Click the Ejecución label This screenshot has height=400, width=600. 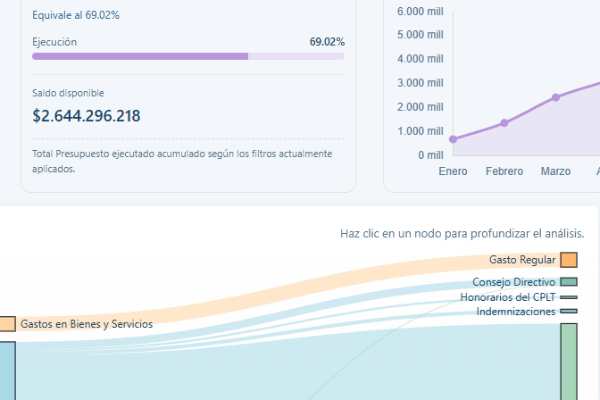[x=54, y=42]
